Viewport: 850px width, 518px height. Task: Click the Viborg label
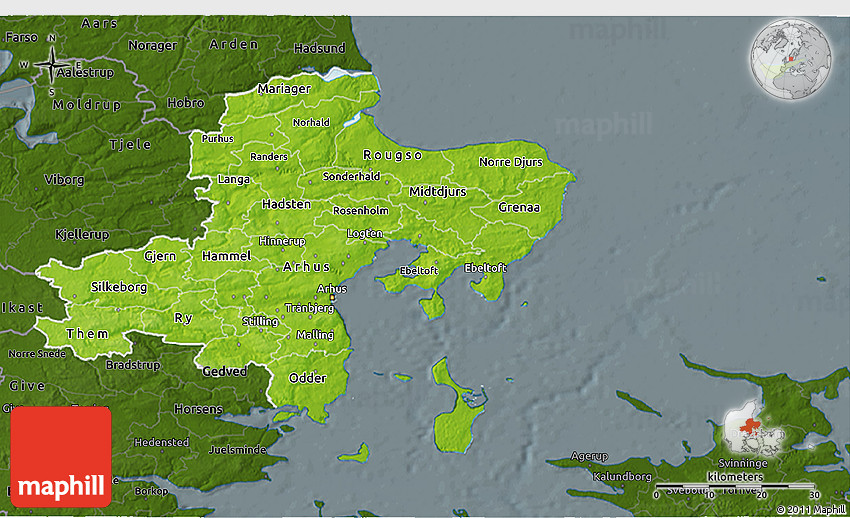[65, 180]
